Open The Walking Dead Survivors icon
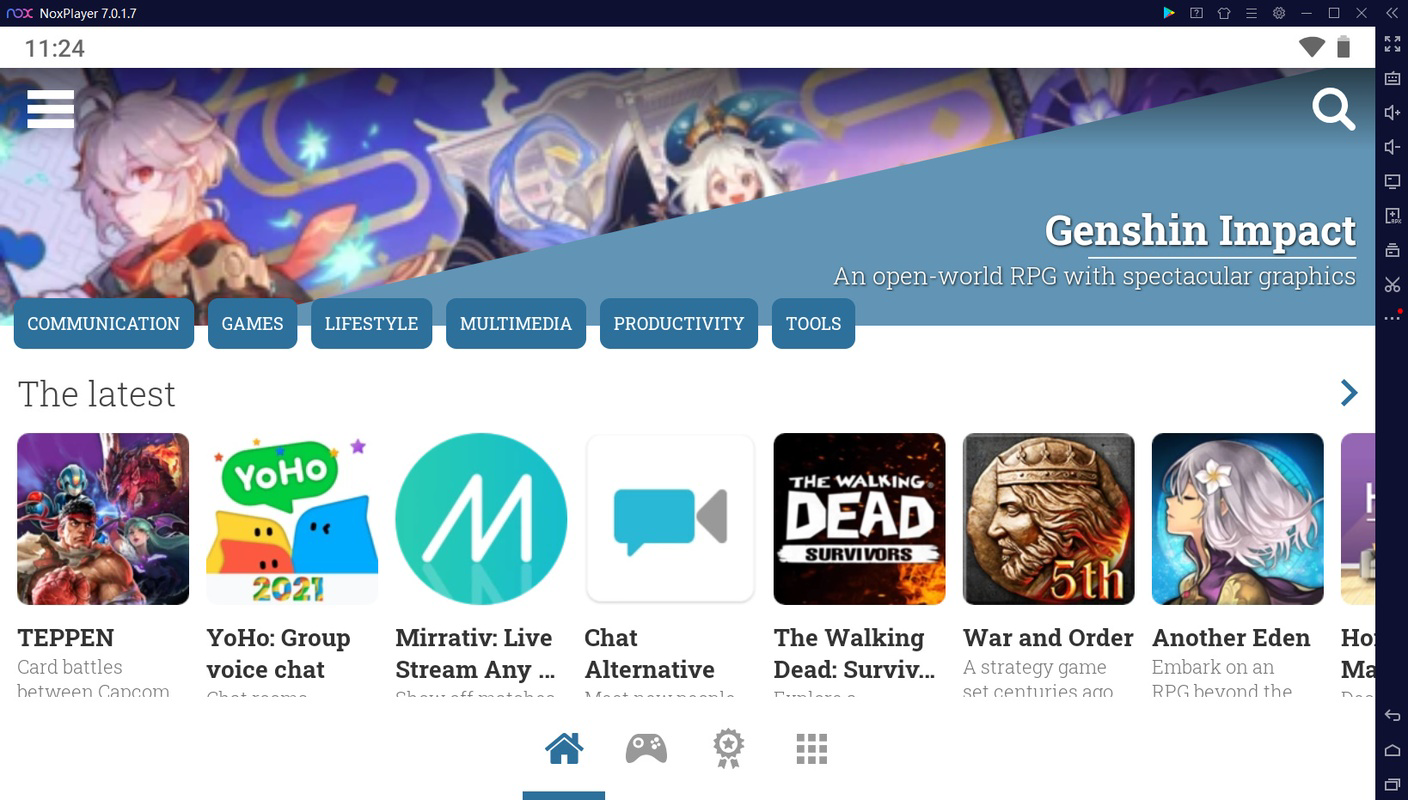Screen dimensions: 1408x800 click(x=859, y=519)
